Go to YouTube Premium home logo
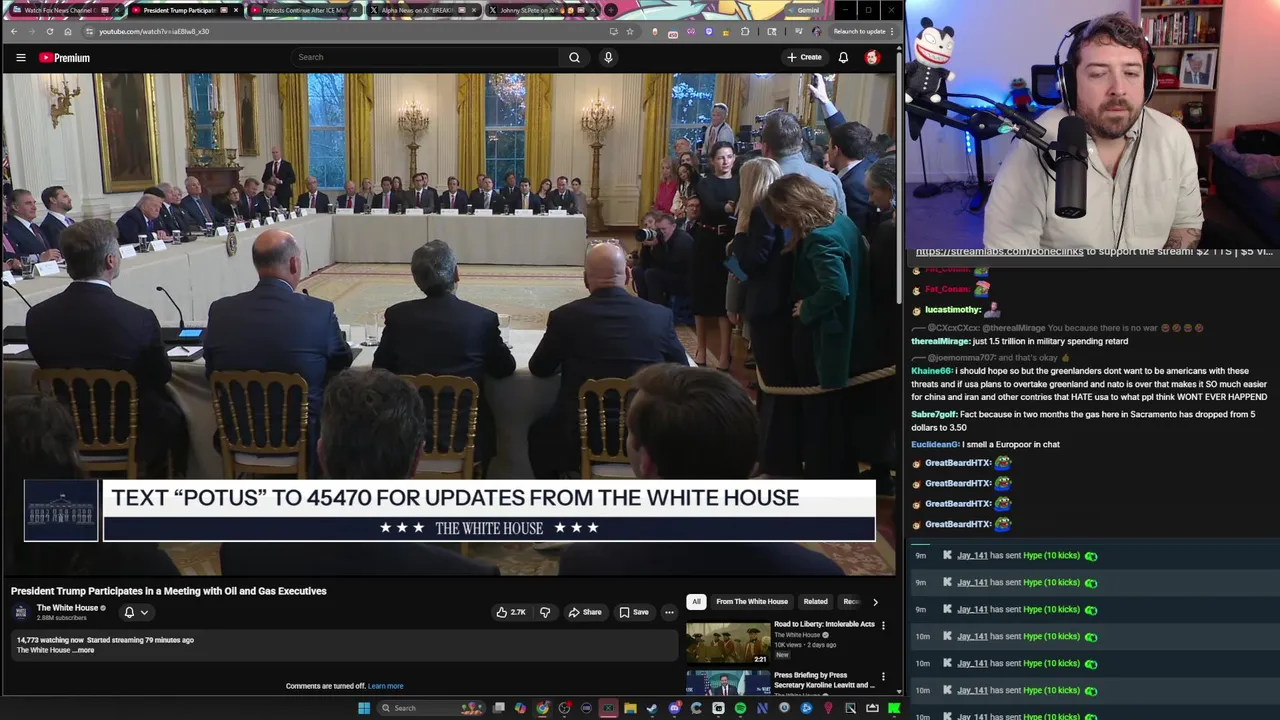Viewport: 1280px width, 720px height. point(64,58)
